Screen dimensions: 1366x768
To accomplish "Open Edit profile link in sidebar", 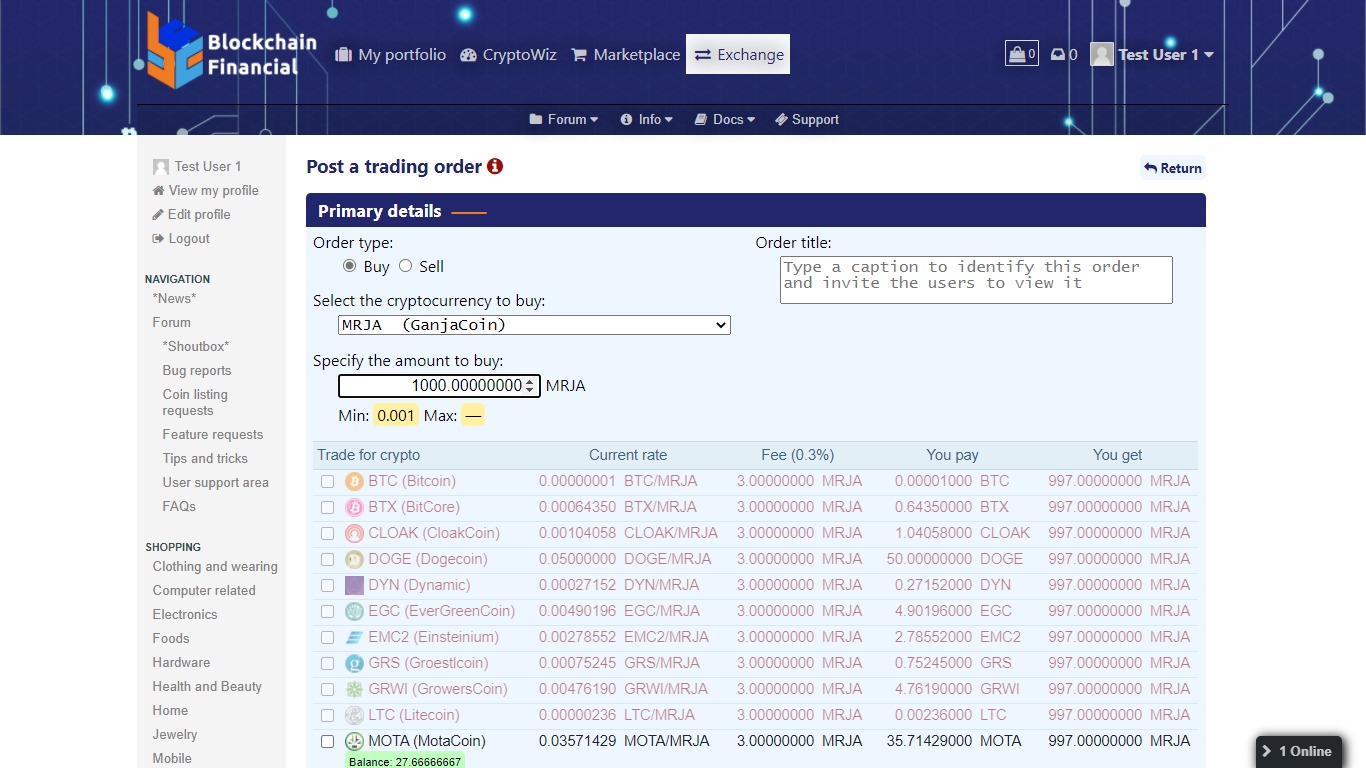I will pyautogui.click(x=198, y=215).
